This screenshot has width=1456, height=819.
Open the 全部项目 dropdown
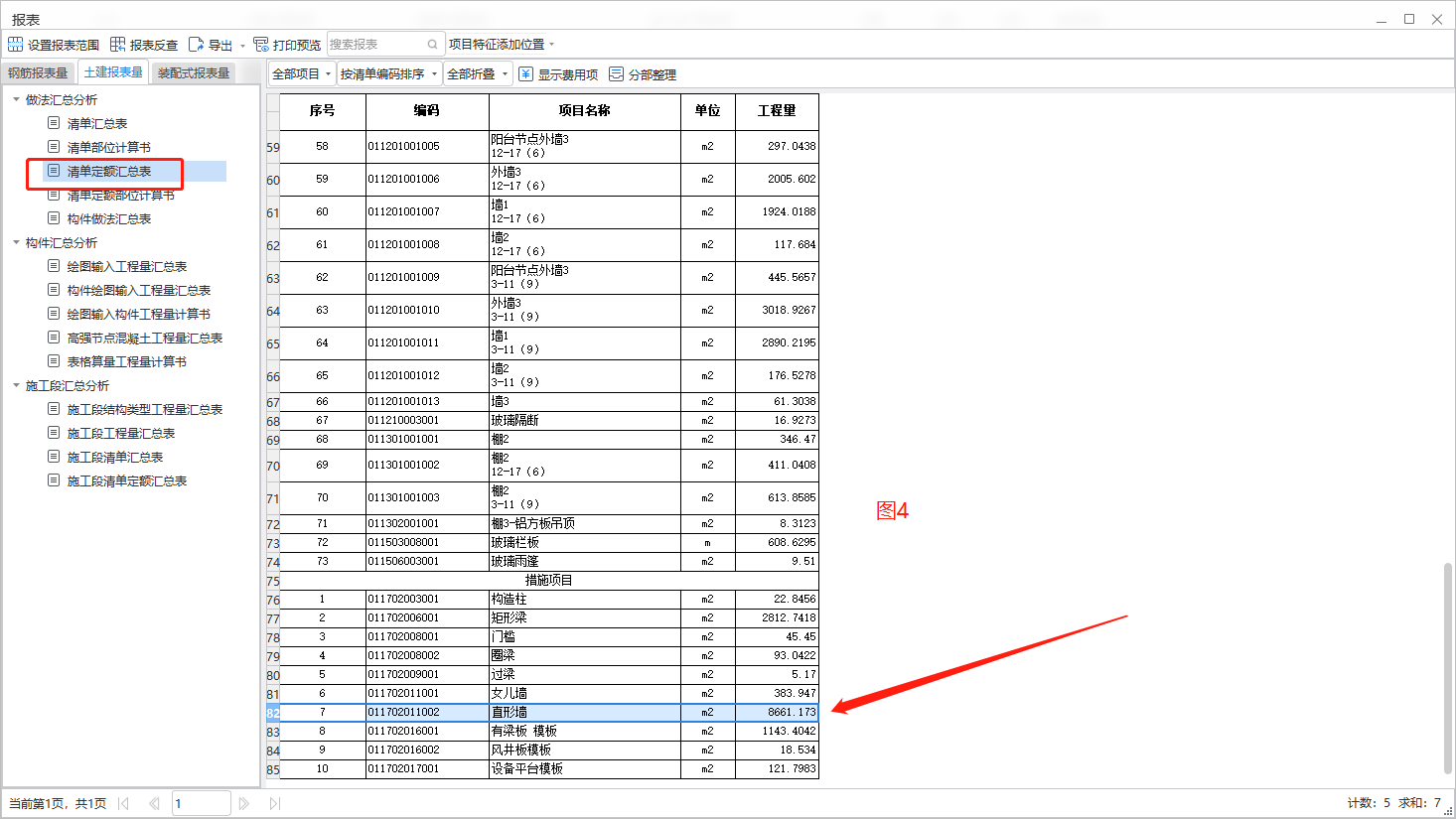click(x=302, y=74)
